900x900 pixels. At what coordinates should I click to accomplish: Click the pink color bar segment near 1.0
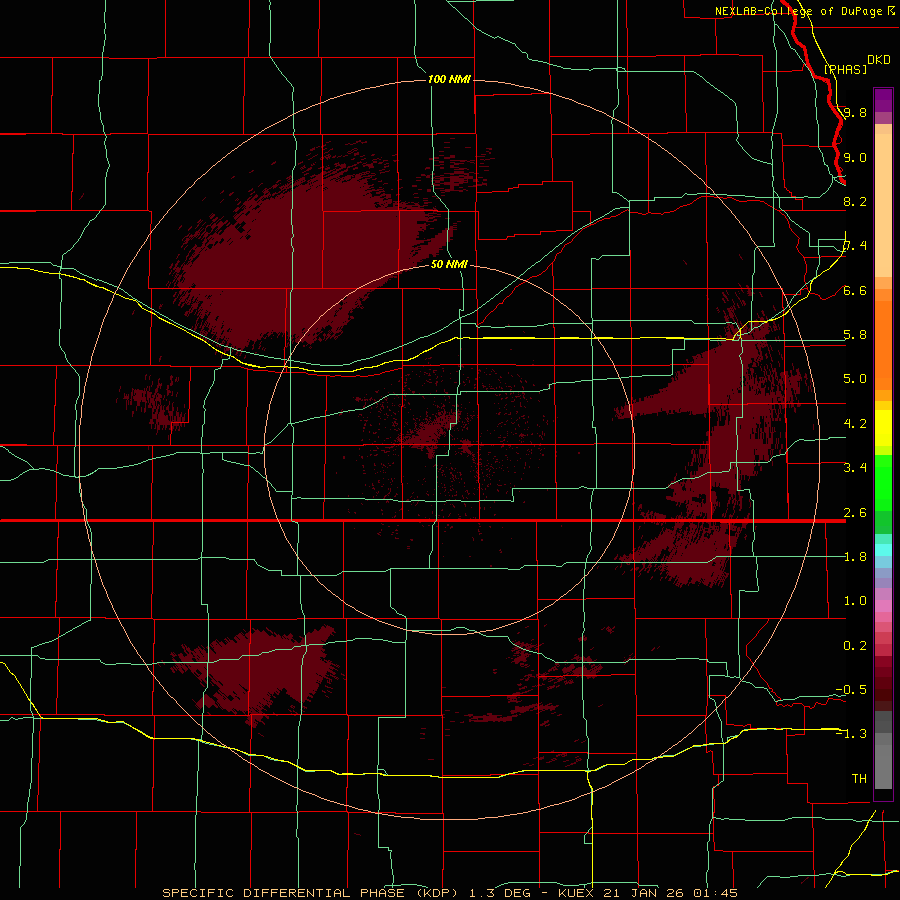(x=883, y=606)
